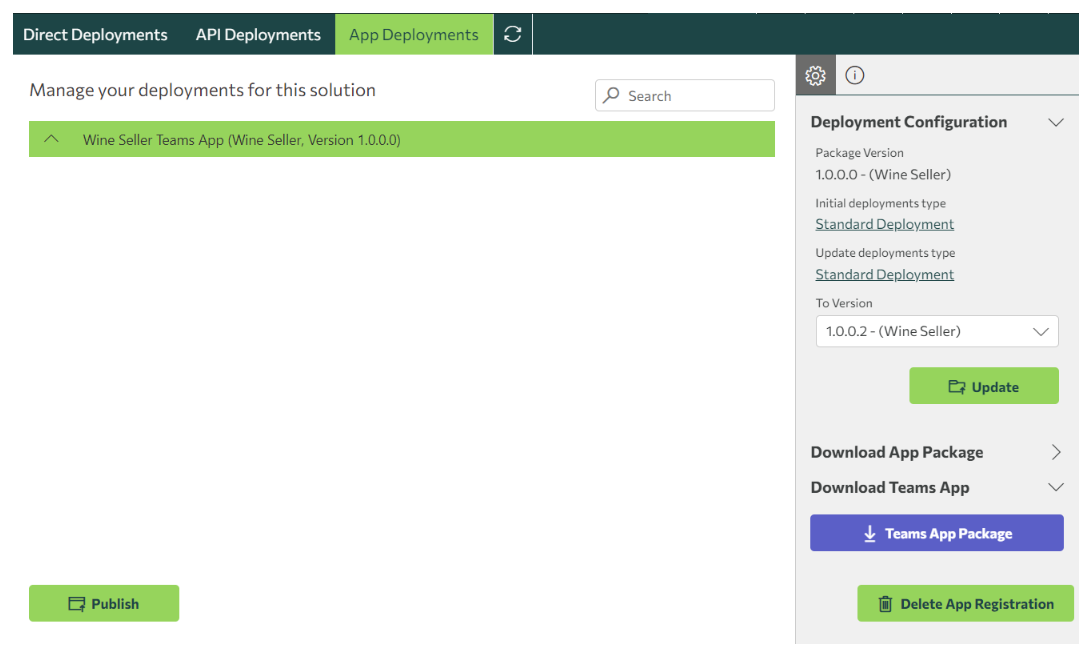
Task: Open the information panel tab
Action: [855, 75]
